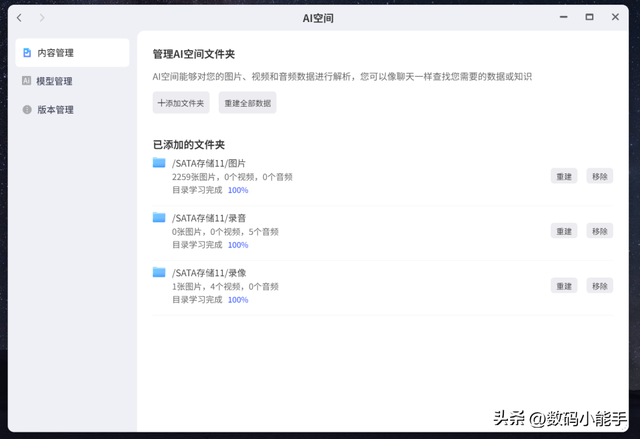640x439 pixels.
Task: Click the 图片 folder icon
Action: pyautogui.click(x=159, y=163)
